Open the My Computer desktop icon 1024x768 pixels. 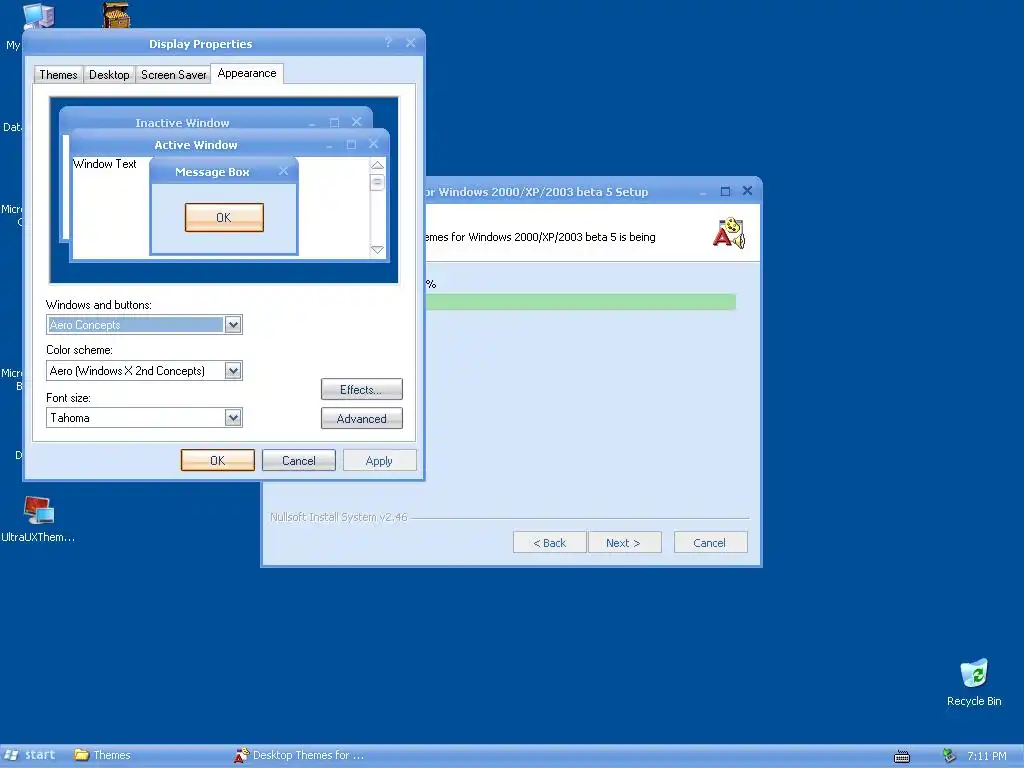[x=38, y=16]
